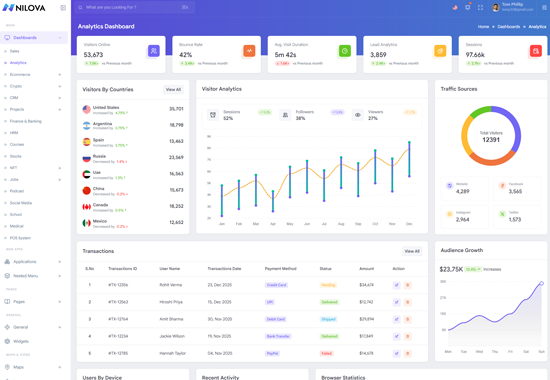Click View All in Visitors By Countries
550x380 pixels.
173,89
